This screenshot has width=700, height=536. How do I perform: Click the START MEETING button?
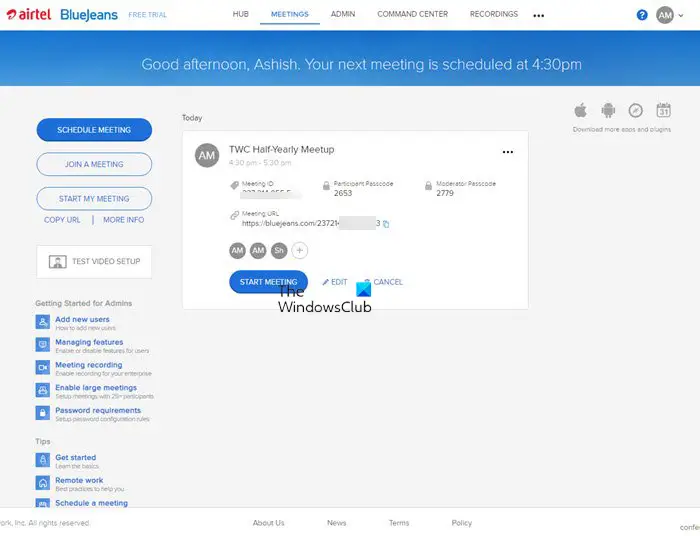pos(268,282)
